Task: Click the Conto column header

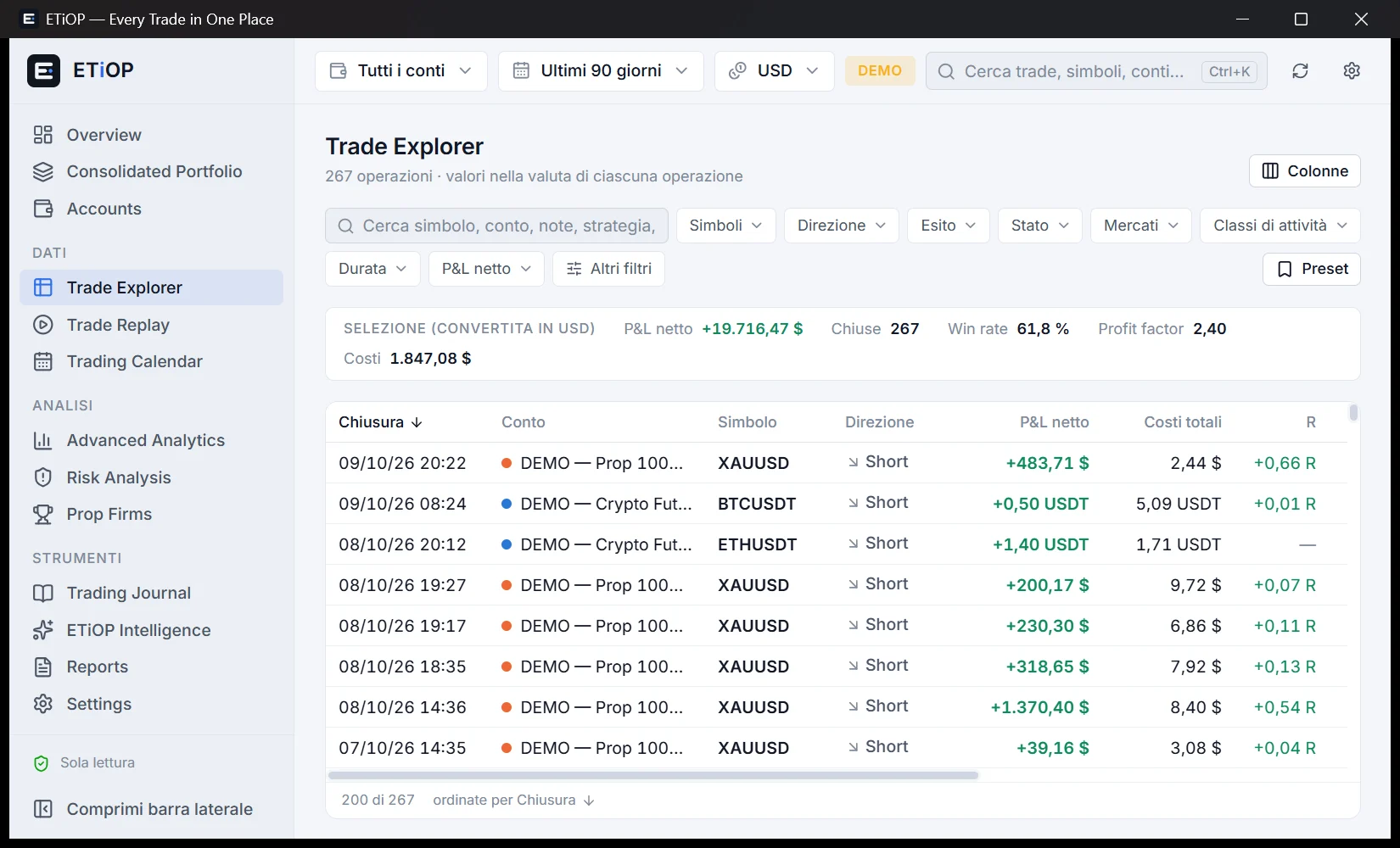Action: (523, 422)
